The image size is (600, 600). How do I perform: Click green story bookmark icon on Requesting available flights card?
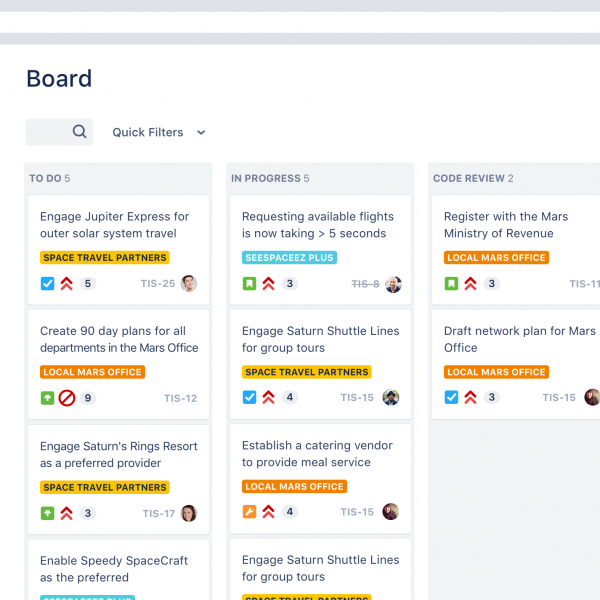click(x=249, y=284)
